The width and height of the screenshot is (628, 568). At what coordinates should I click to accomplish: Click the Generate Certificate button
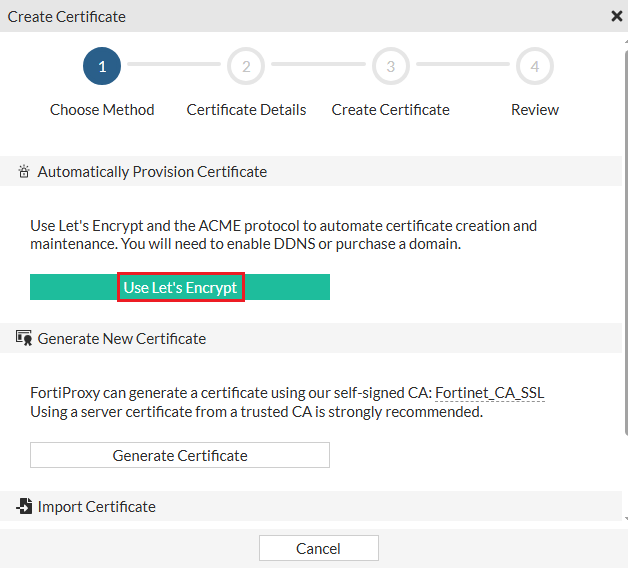[x=180, y=455]
